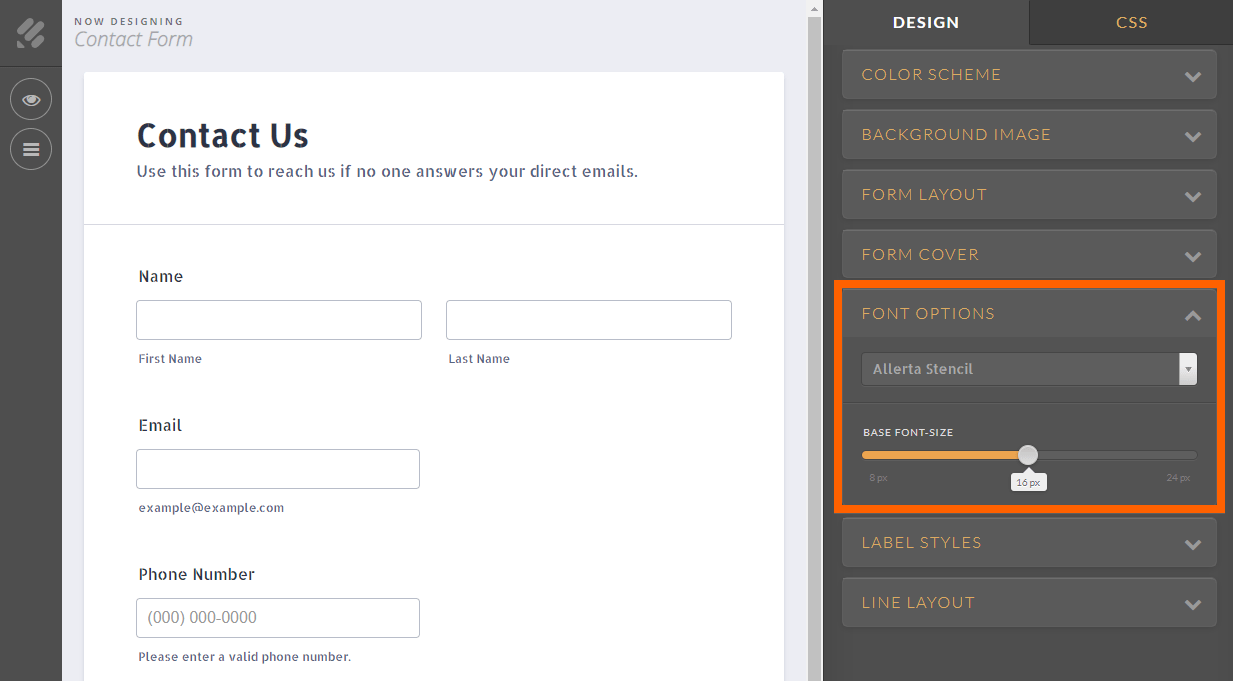Click the Form Layout chevron icon

coord(1192,196)
